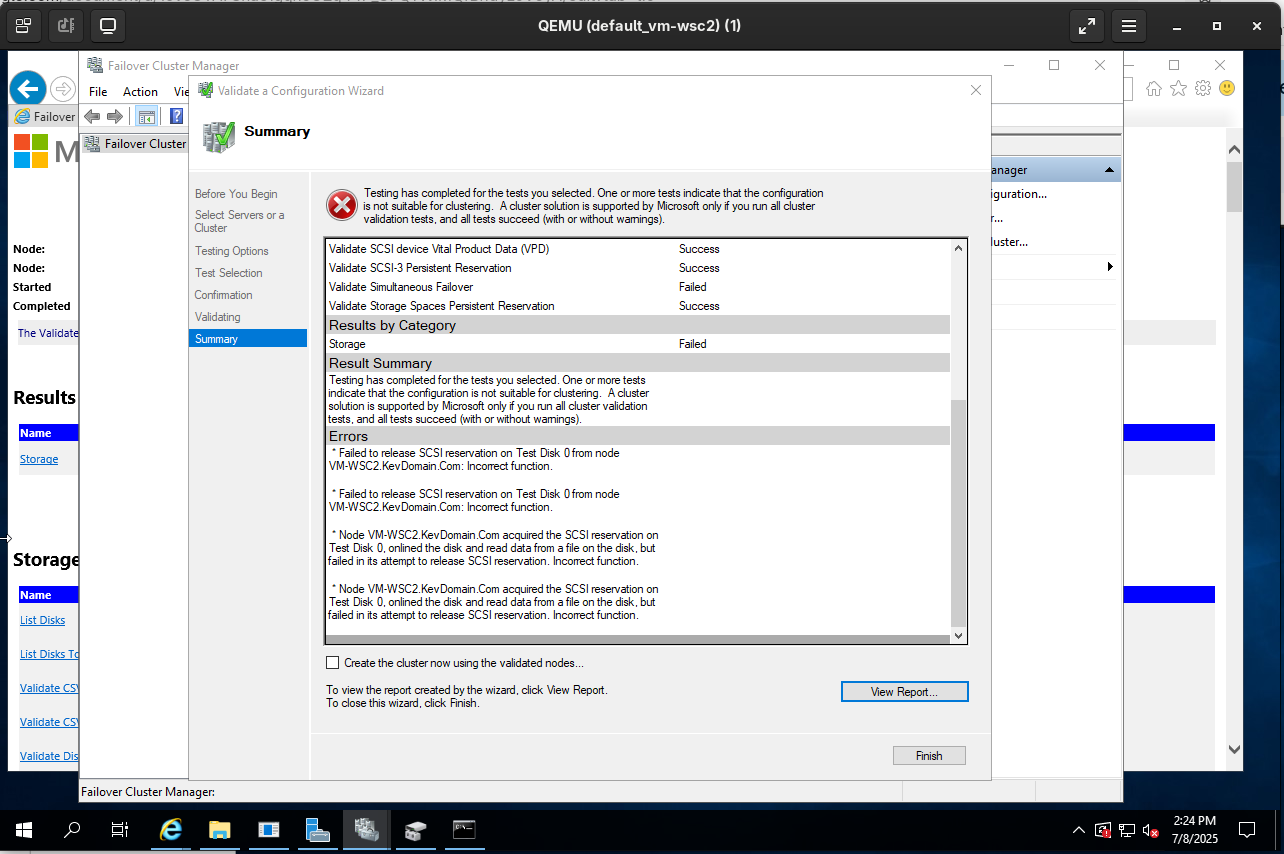Click the 'Testing Options' wizard step
Image resolution: width=1284 pixels, height=854 pixels.
[x=232, y=251]
